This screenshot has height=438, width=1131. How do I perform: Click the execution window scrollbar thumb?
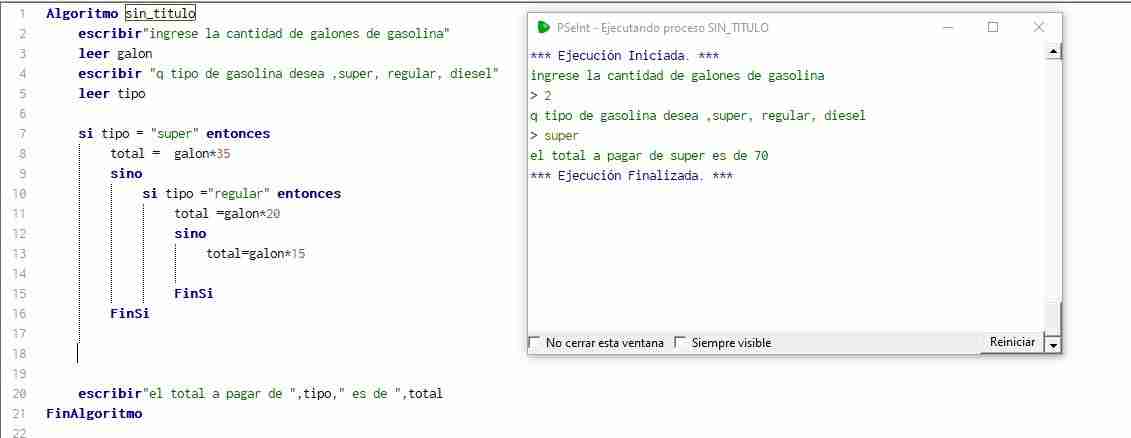pos(1053,317)
